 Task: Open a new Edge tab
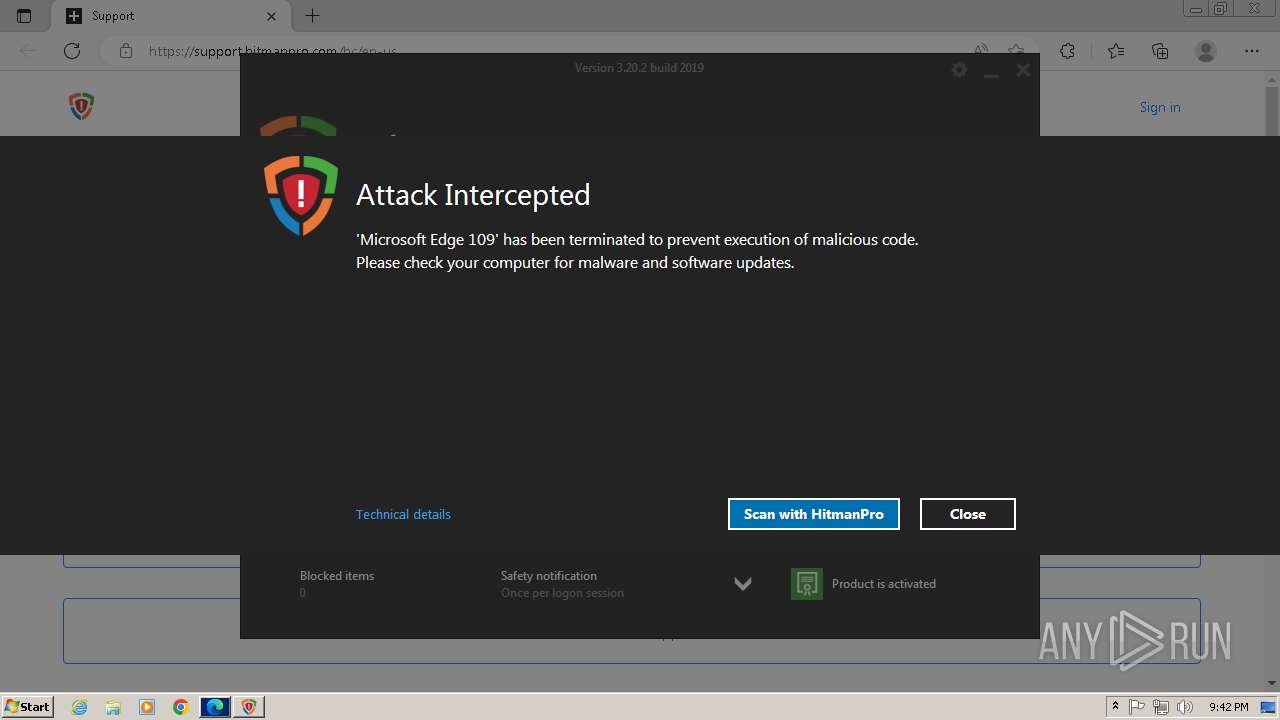tap(313, 16)
